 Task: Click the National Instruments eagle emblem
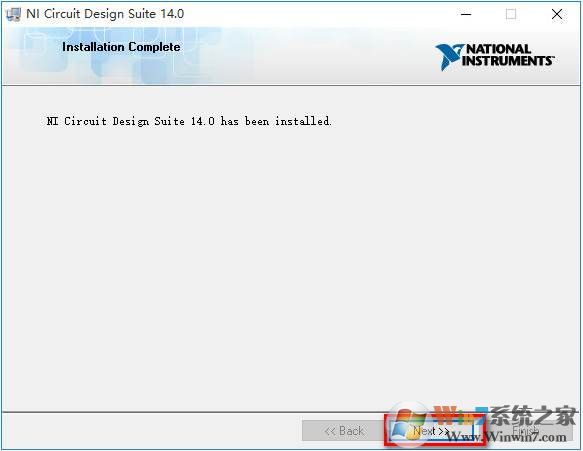[449, 57]
